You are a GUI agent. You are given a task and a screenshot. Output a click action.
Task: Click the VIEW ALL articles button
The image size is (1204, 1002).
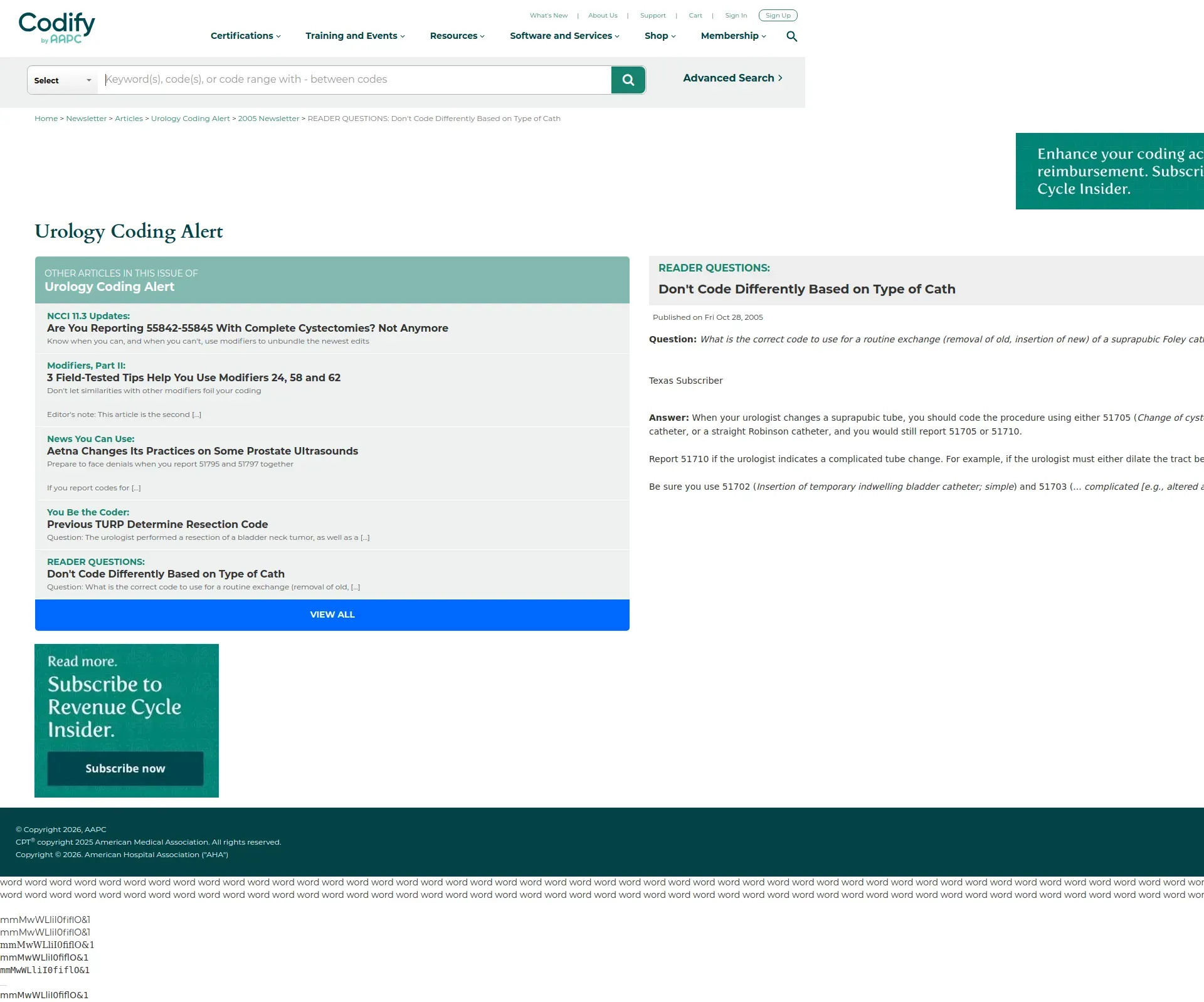(332, 614)
